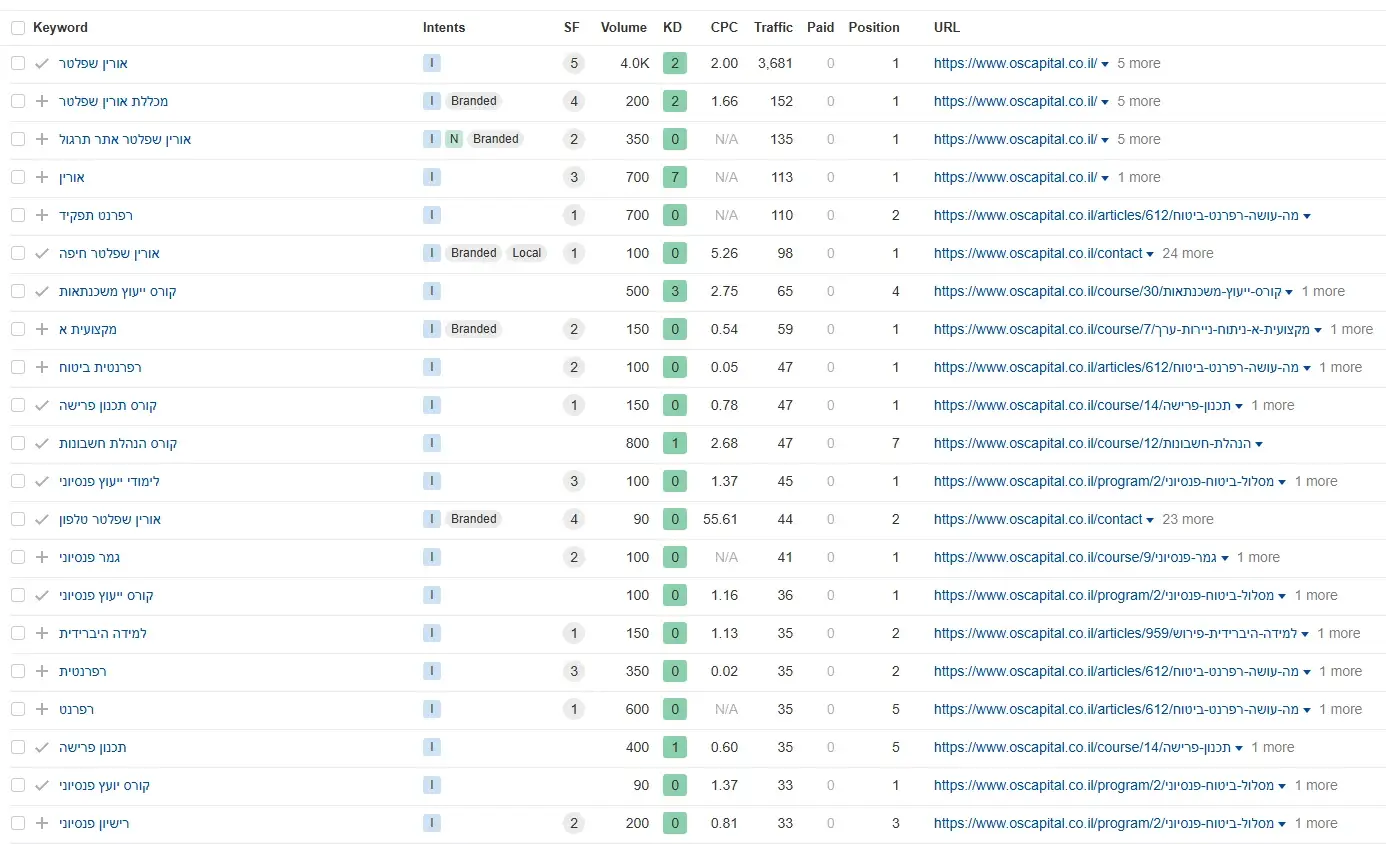Sort by the Position column header
Screen dimensions: 1386x844
874,27
